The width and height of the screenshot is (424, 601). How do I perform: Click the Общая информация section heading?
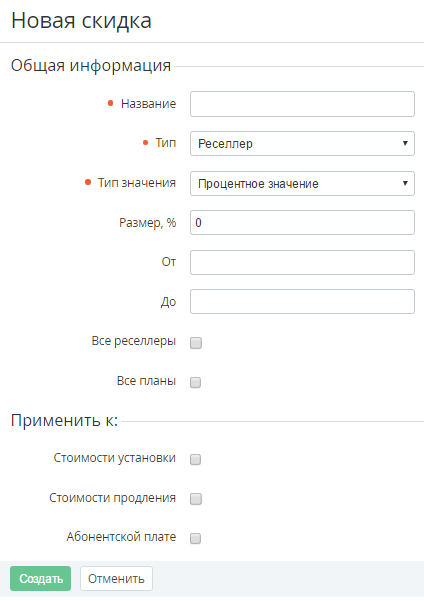tap(91, 66)
